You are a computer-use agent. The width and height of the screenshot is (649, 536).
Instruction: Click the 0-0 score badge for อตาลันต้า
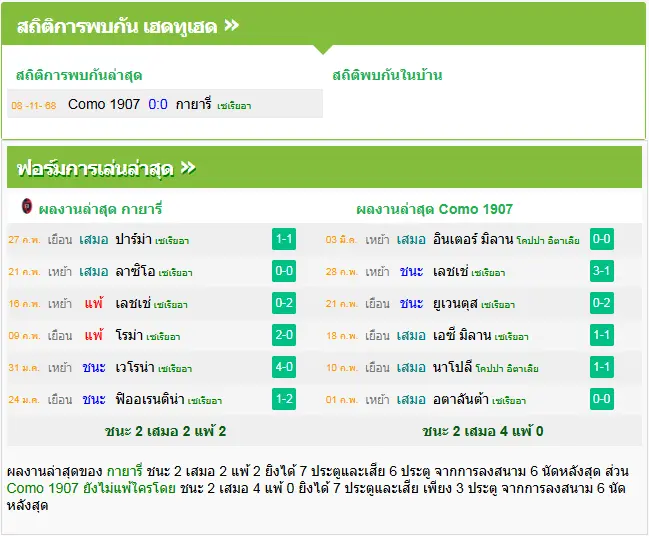point(602,399)
